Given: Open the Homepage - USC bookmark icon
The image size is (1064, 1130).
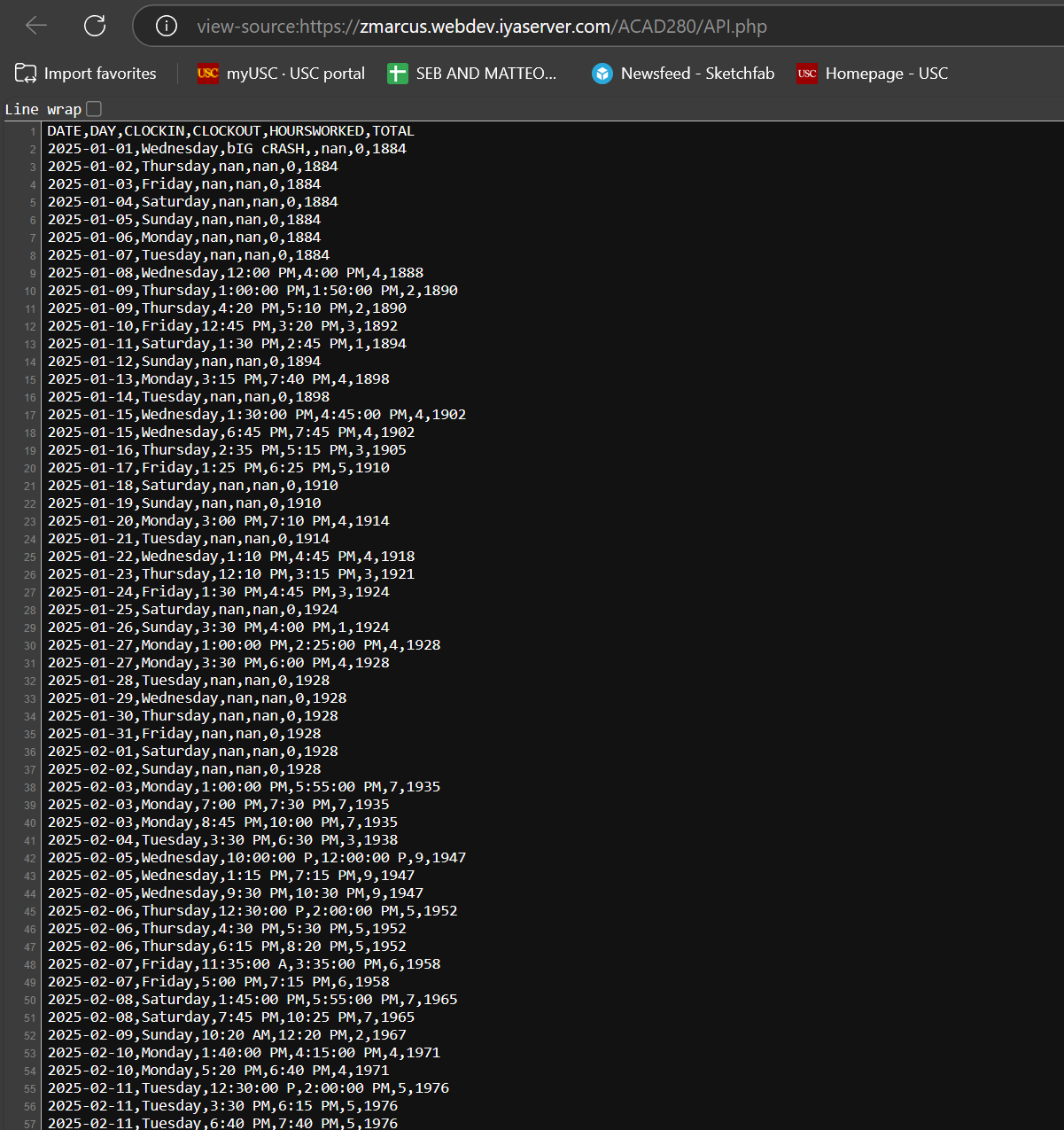Looking at the screenshot, I should (807, 74).
